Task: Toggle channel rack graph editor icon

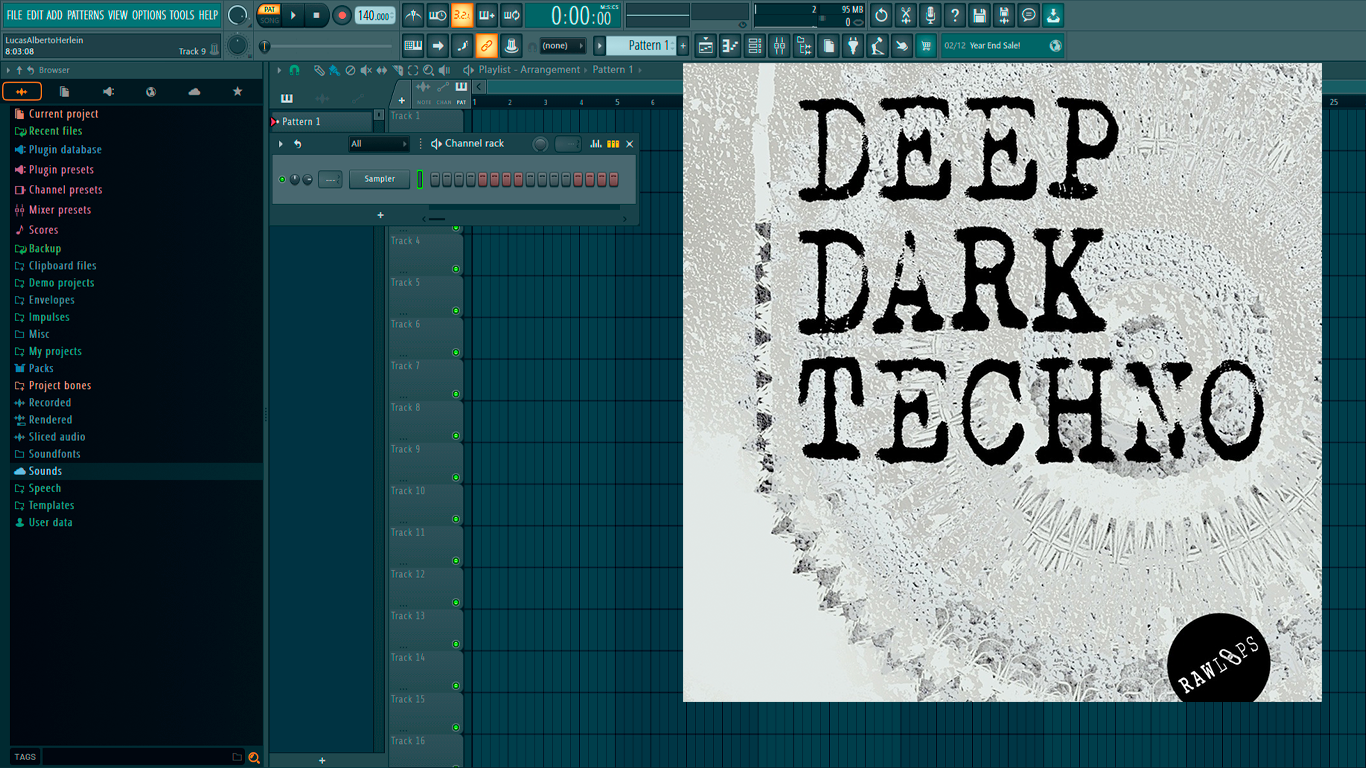Action: [596, 144]
